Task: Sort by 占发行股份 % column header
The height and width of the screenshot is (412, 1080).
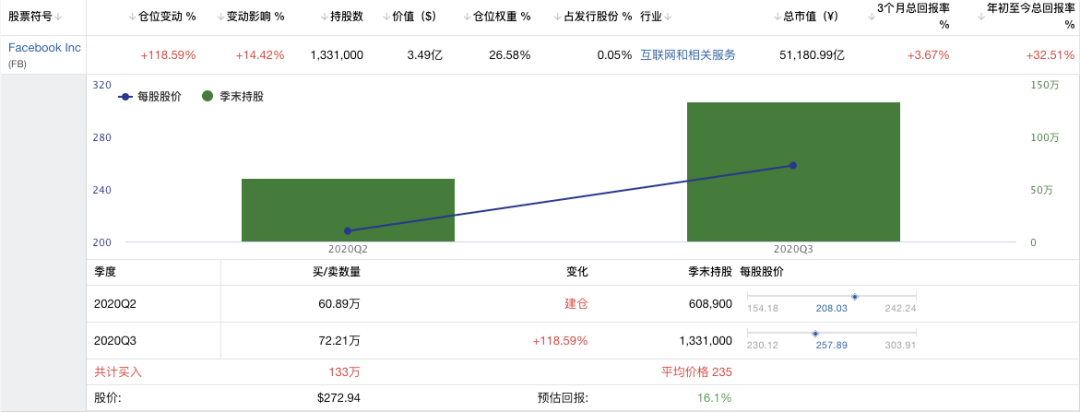Action: coord(593,17)
